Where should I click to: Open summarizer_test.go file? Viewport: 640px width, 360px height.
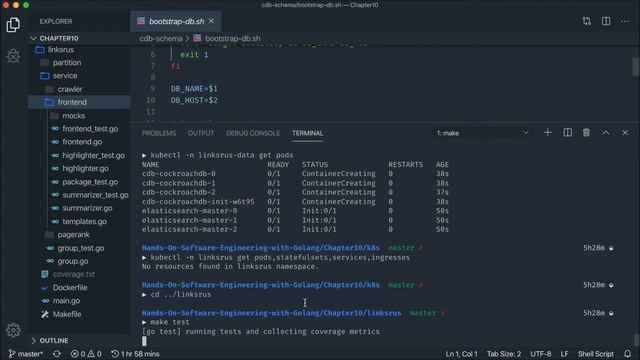tap(96, 195)
